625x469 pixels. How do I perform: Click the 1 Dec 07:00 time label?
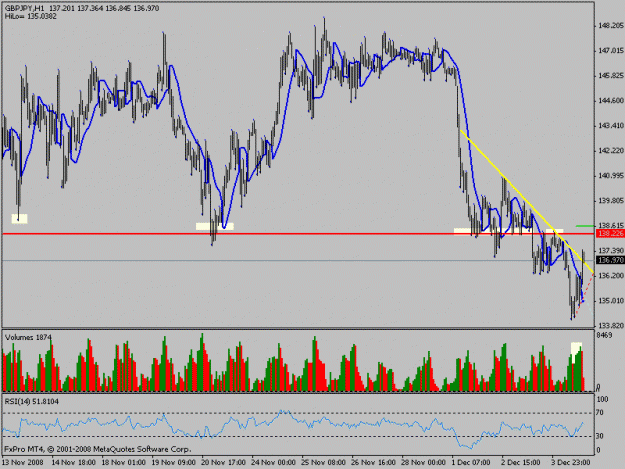pyautogui.click(x=472, y=462)
